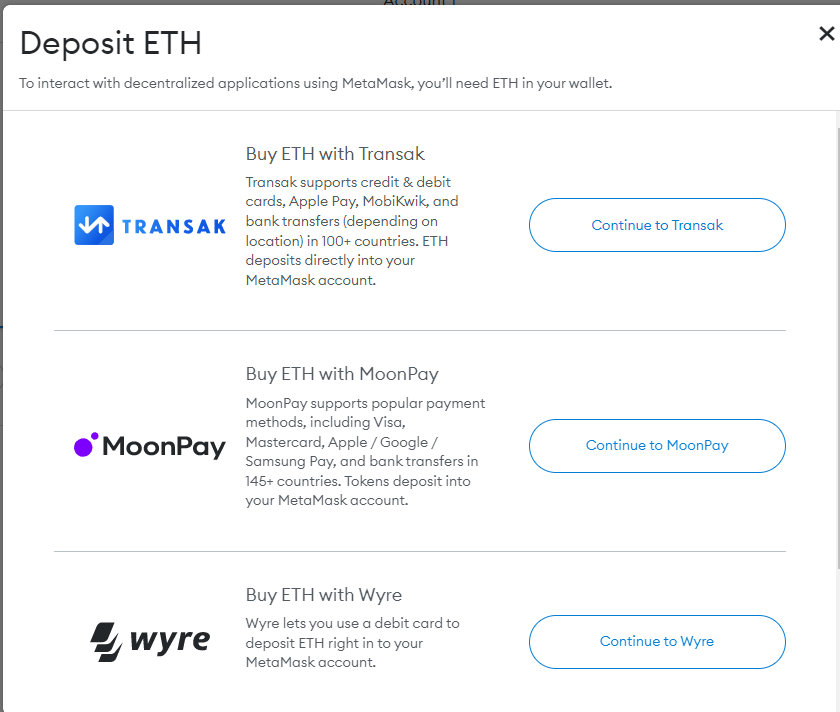Continue to MoonPay

pyautogui.click(x=657, y=446)
